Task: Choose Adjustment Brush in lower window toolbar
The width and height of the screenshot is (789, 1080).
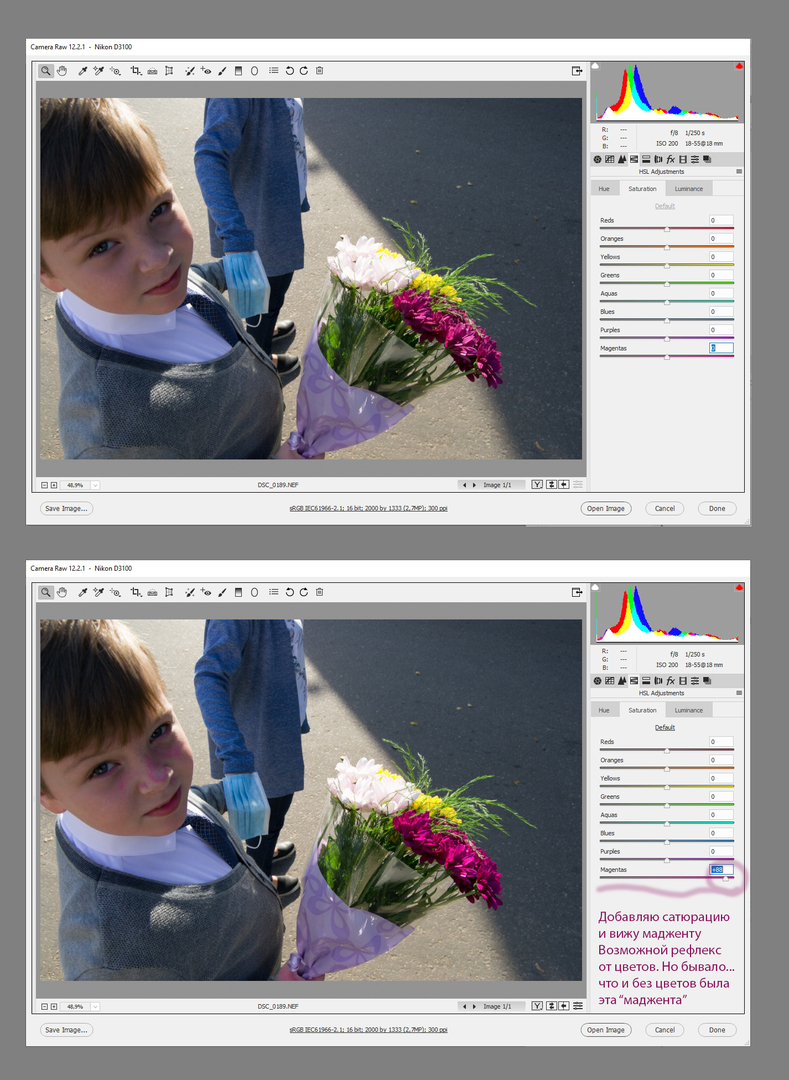Action: 220,592
